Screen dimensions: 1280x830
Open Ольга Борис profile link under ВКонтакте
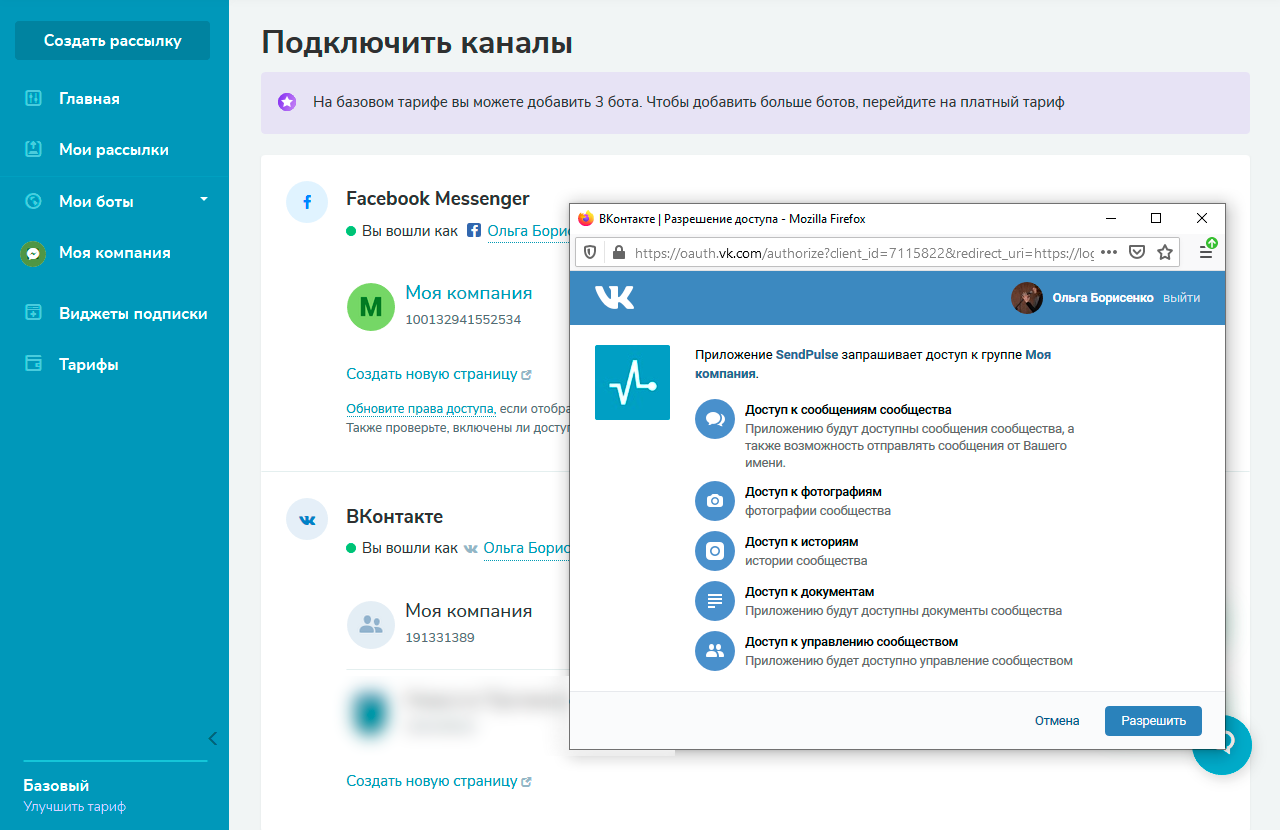(525, 548)
